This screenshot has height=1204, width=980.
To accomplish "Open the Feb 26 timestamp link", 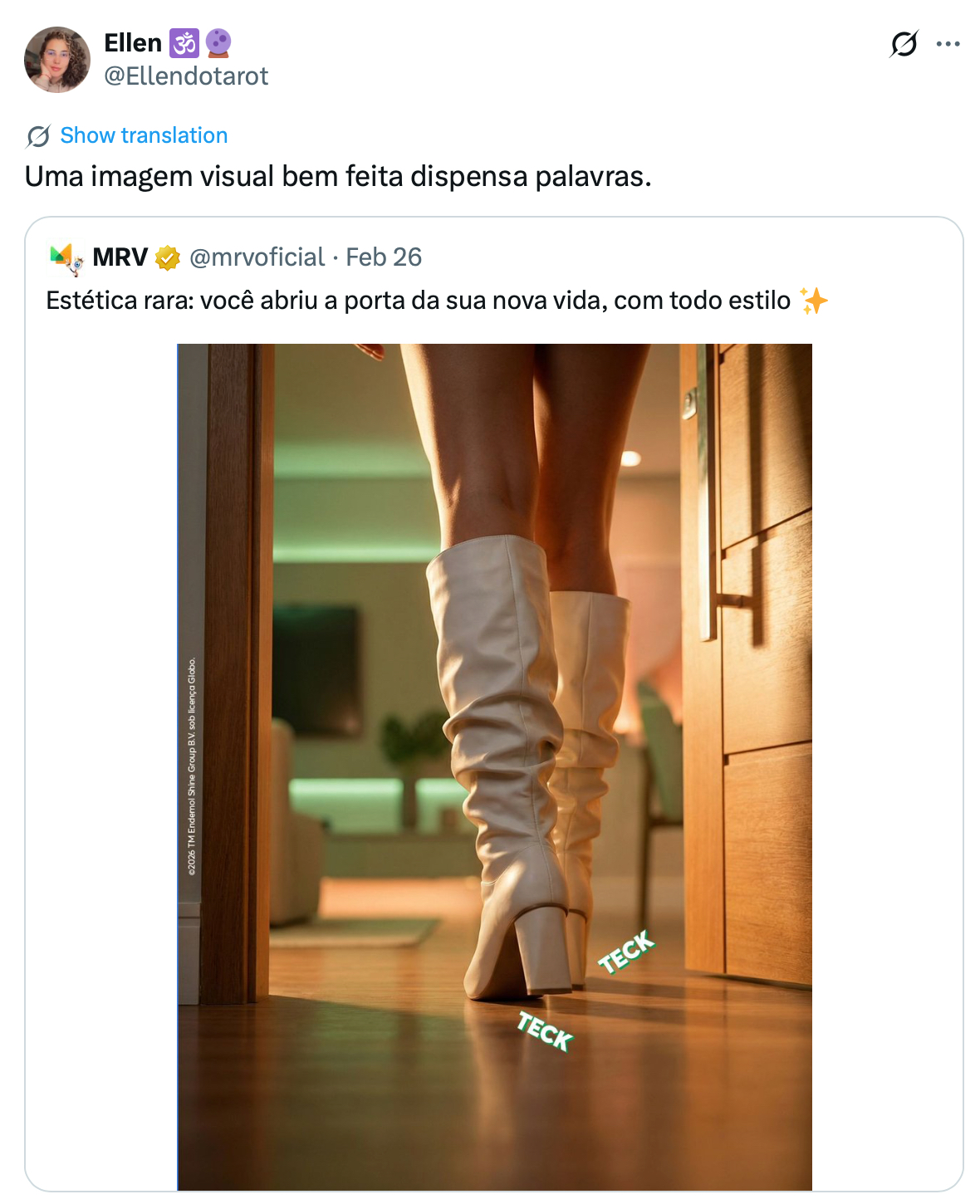I will [x=384, y=257].
